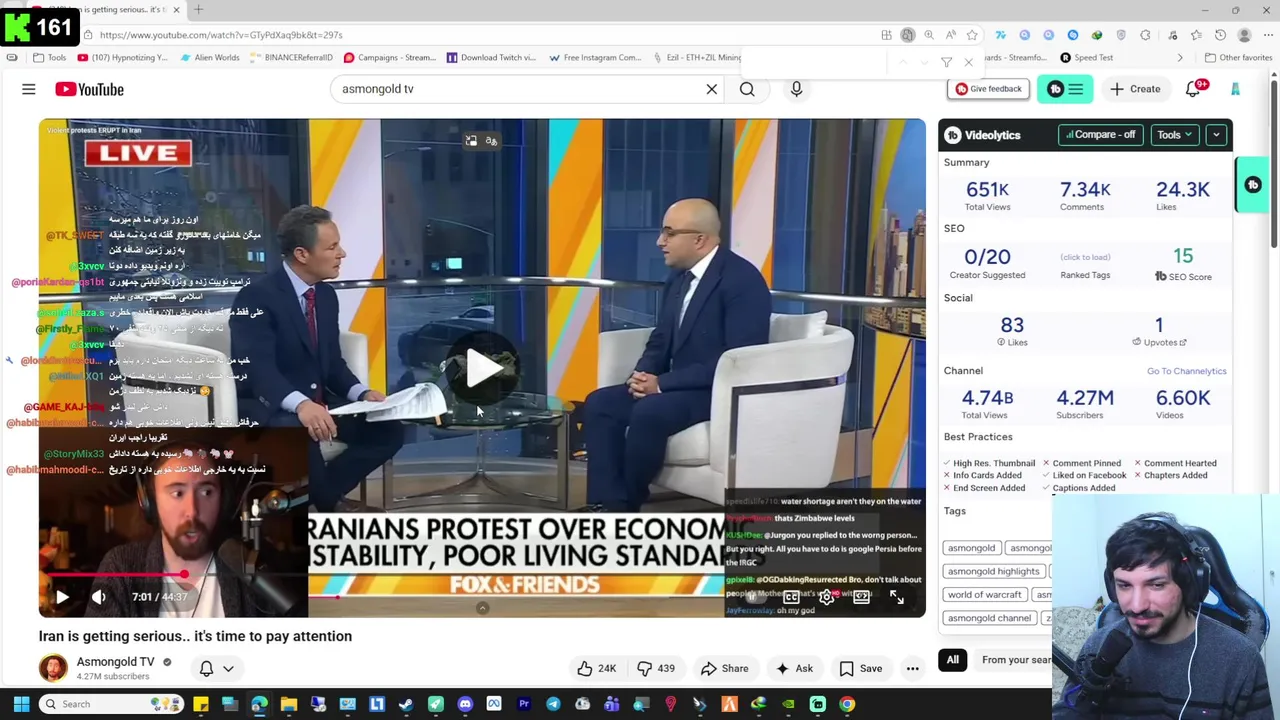1280x720 pixels.
Task: Click the 'asmongold channel' tag
Action: click(x=989, y=618)
